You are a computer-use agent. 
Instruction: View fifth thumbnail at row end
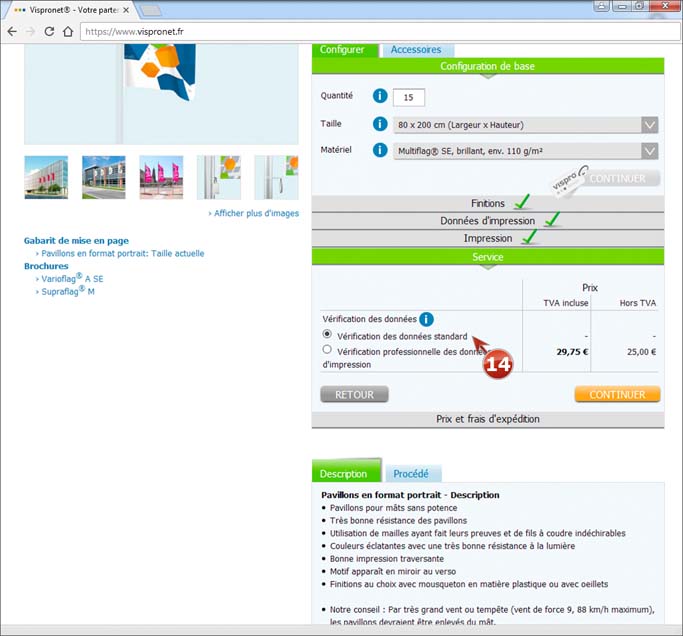tap(277, 177)
